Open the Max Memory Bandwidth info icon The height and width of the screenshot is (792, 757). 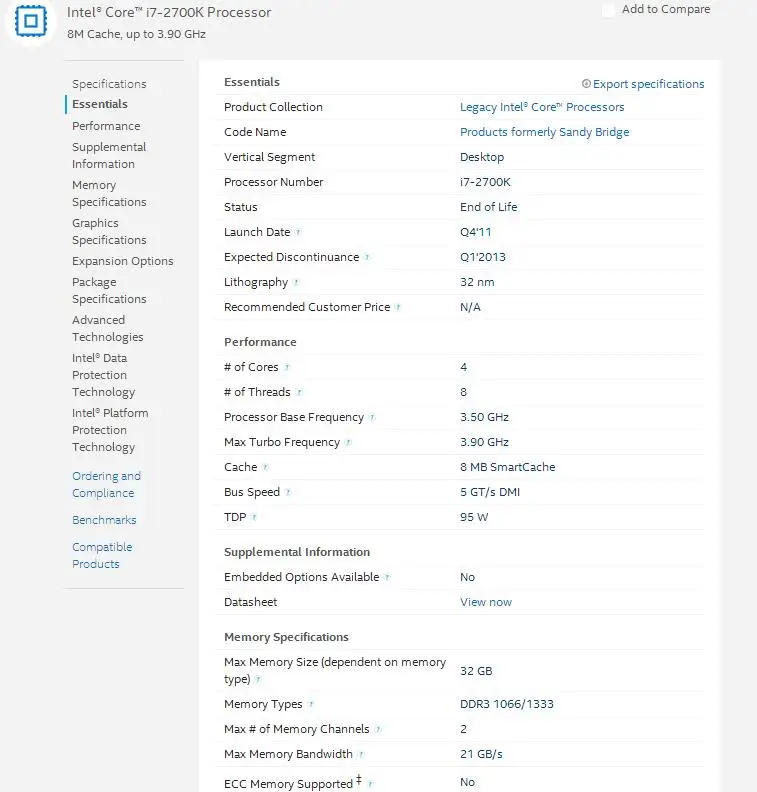pyautogui.click(x=361, y=755)
